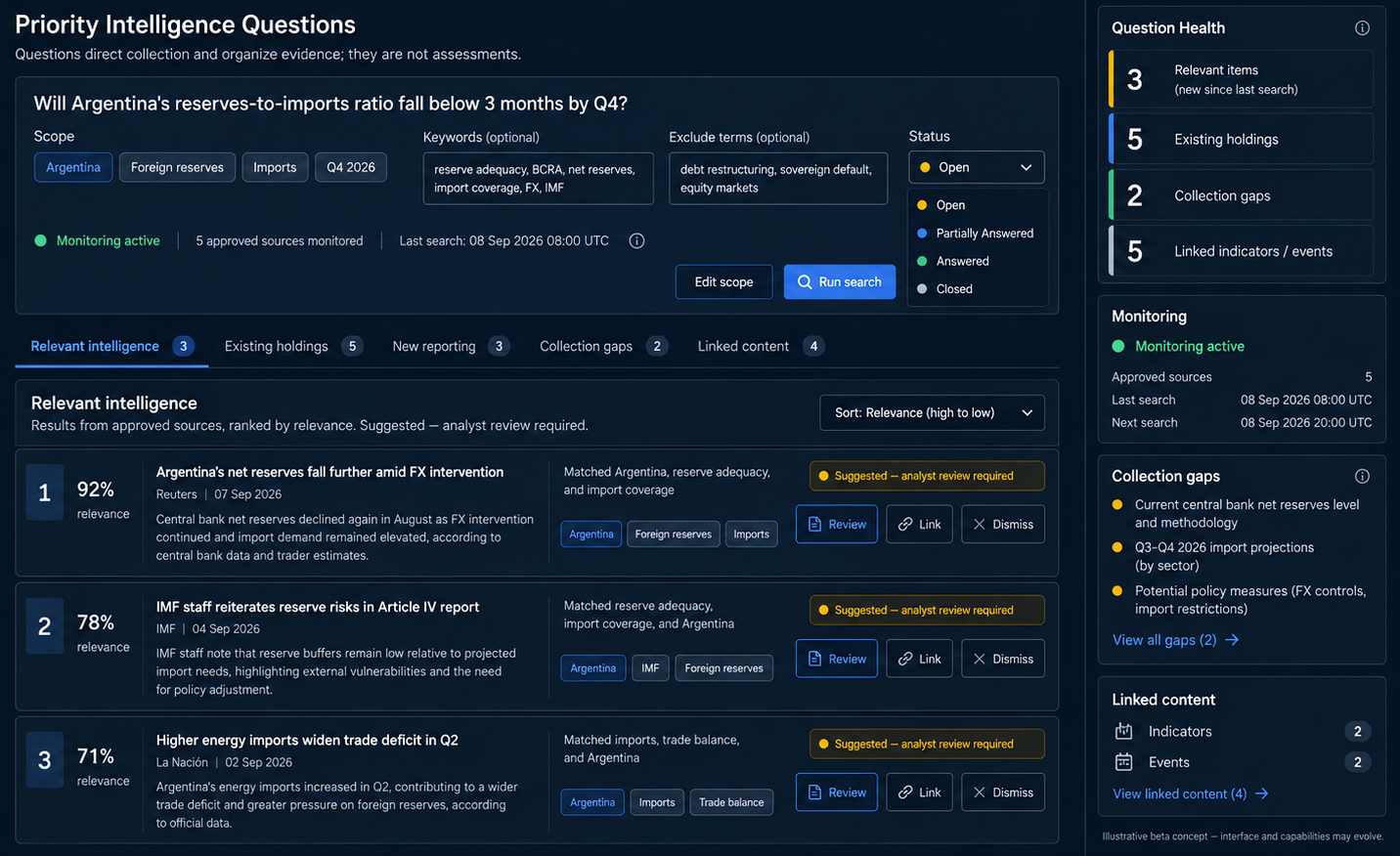The height and width of the screenshot is (856, 1400).
Task: Review the IMF Article IV result
Action: point(837,659)
